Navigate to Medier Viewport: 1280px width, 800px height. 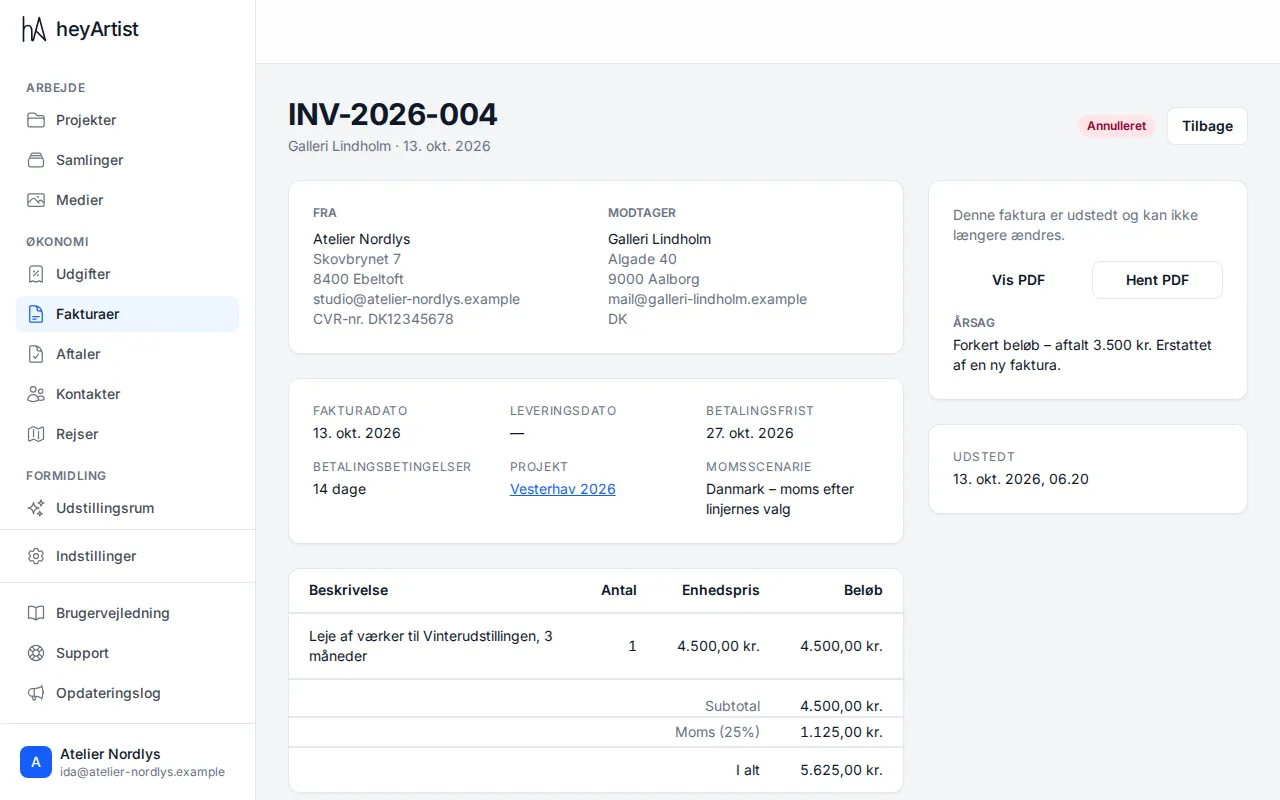click(127, 200)
